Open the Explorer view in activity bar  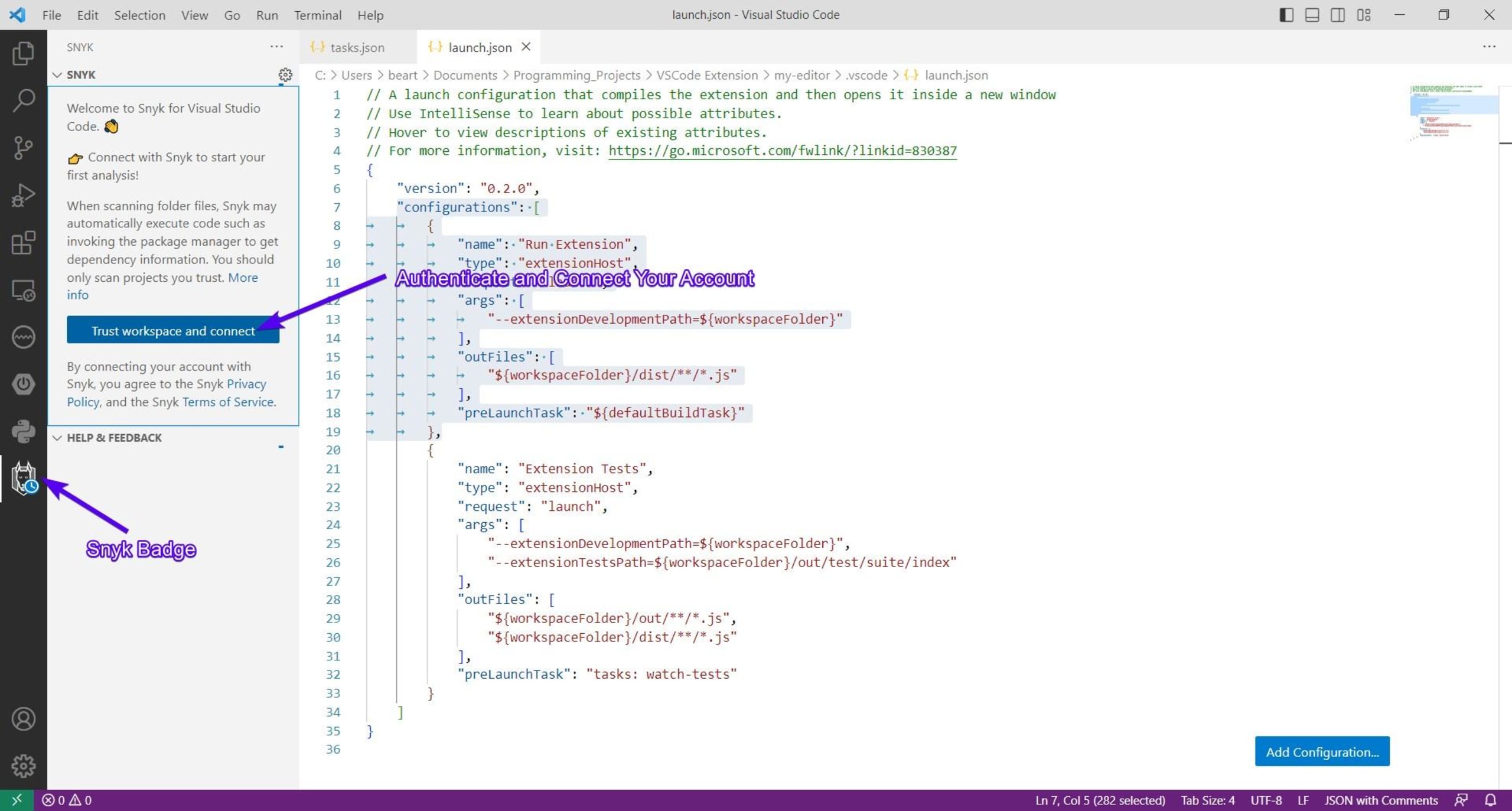(23, 53)
